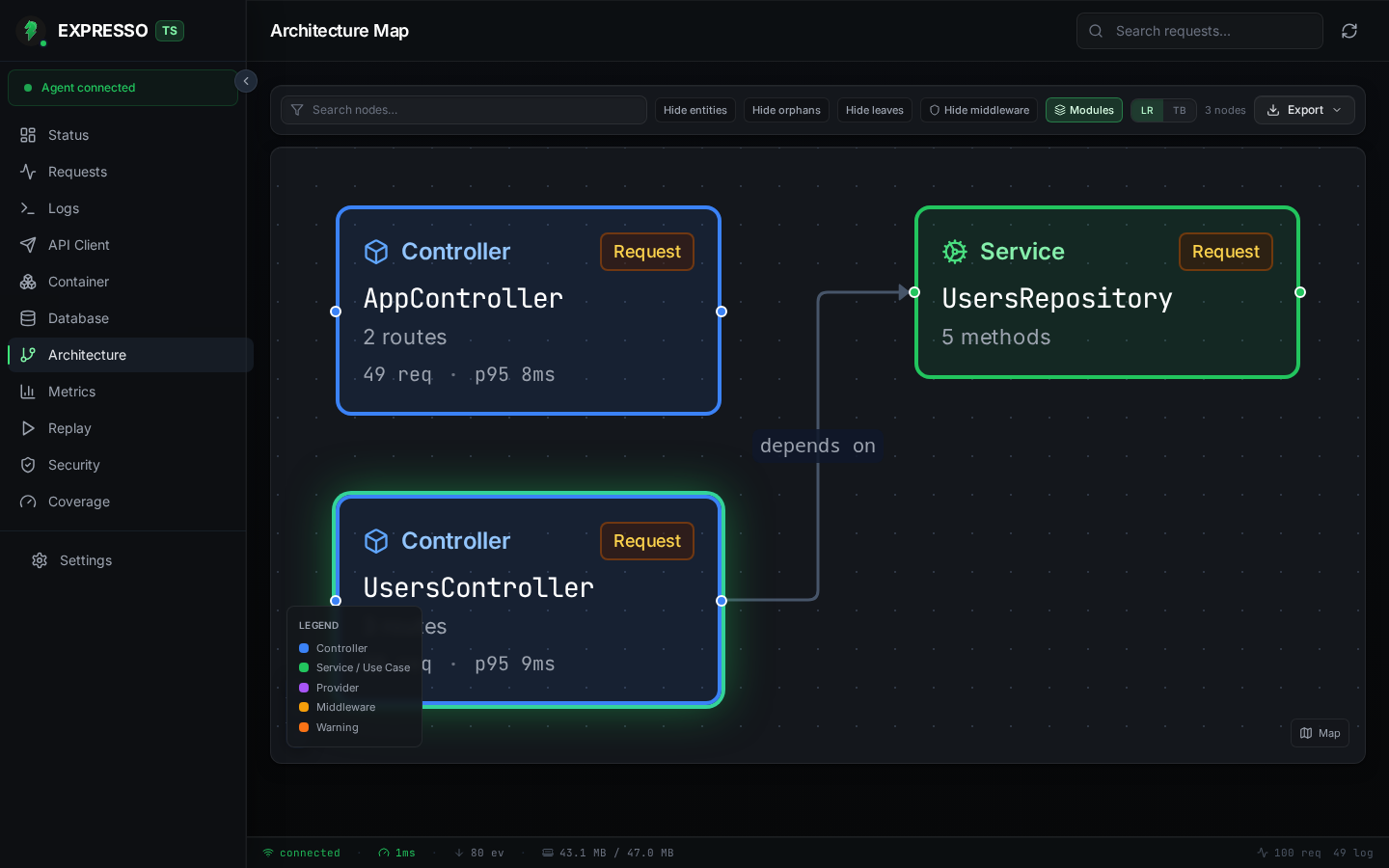Click the TS badge next to Expresso

[x=170, y=31]
